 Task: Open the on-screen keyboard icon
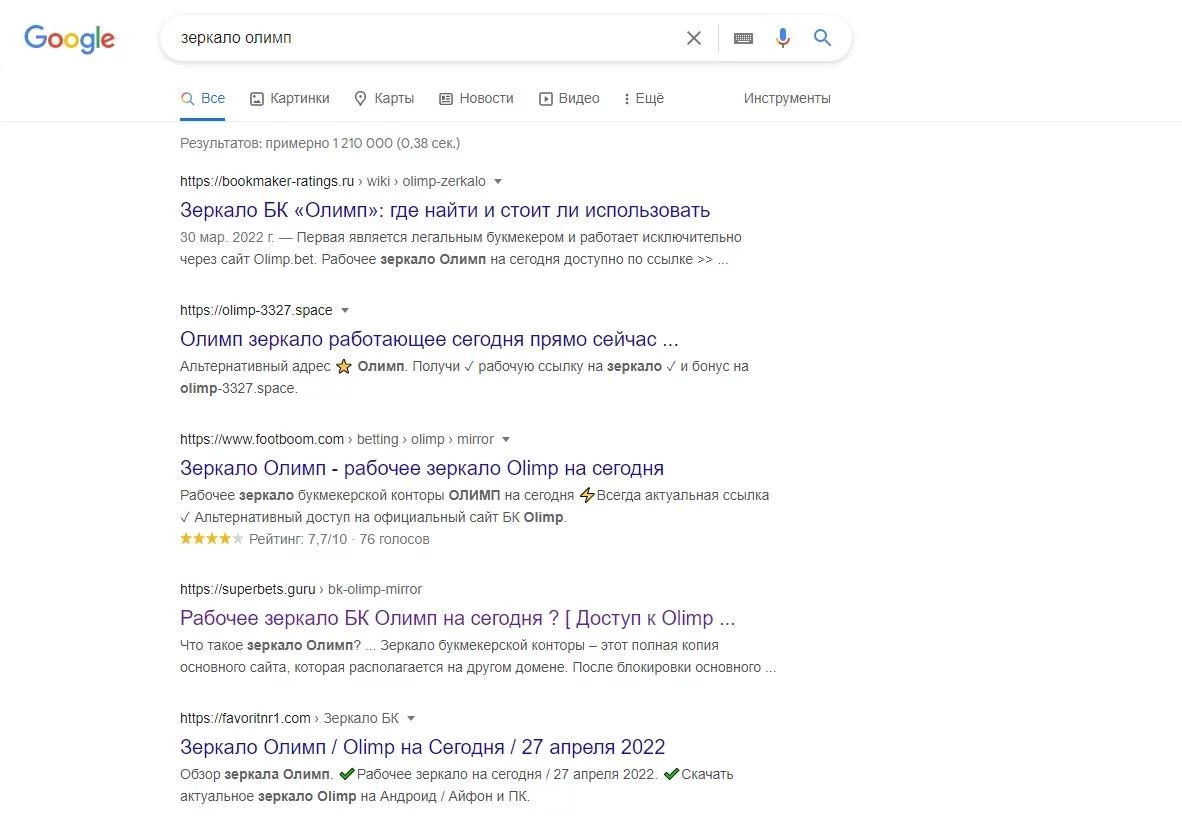(x=743, y=38)
